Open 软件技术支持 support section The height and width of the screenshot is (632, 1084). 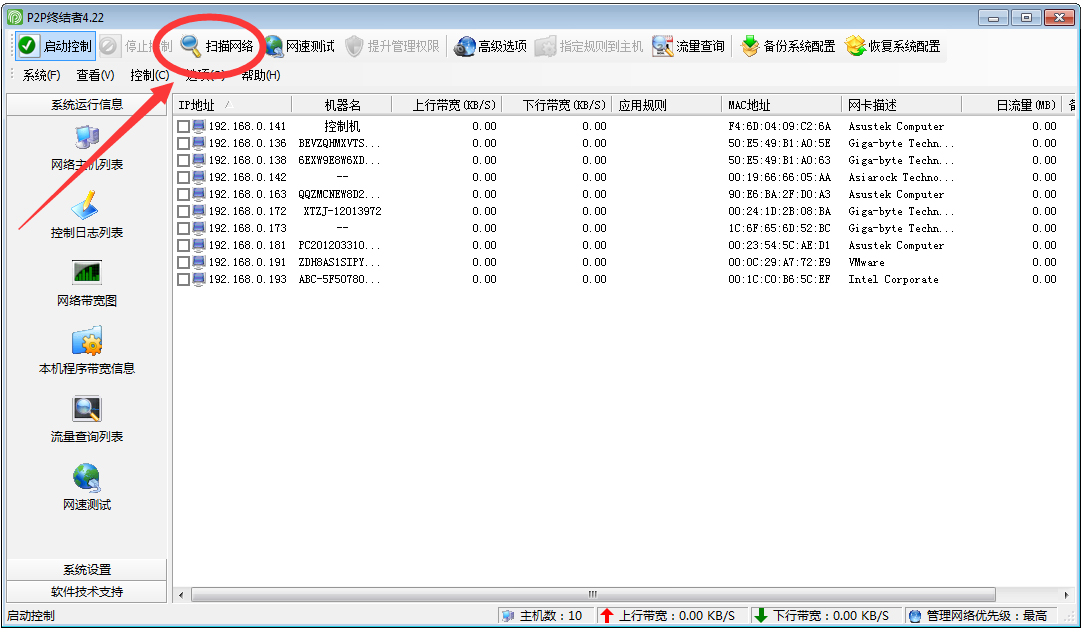pos(86,590)
